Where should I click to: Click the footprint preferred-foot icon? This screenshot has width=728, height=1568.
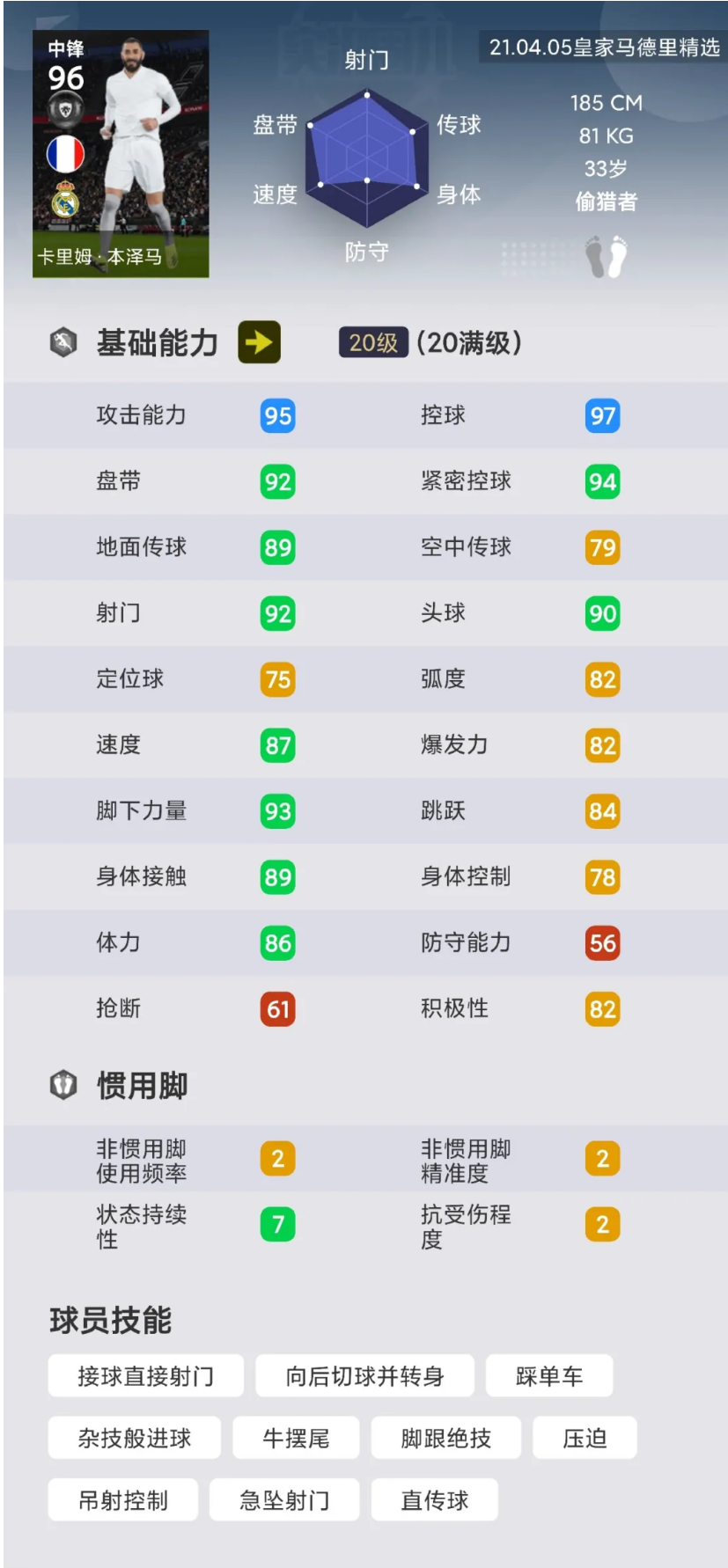pos(607,256)
